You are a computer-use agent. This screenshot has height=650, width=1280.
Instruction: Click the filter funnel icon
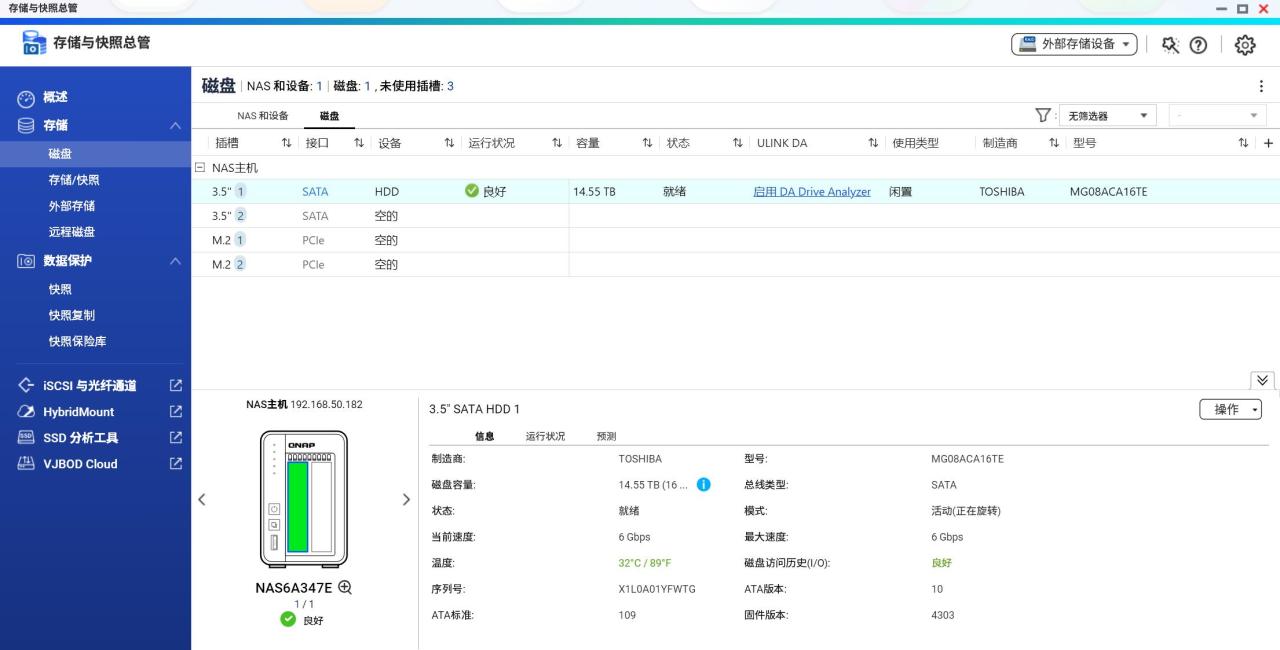(1043, 115)
